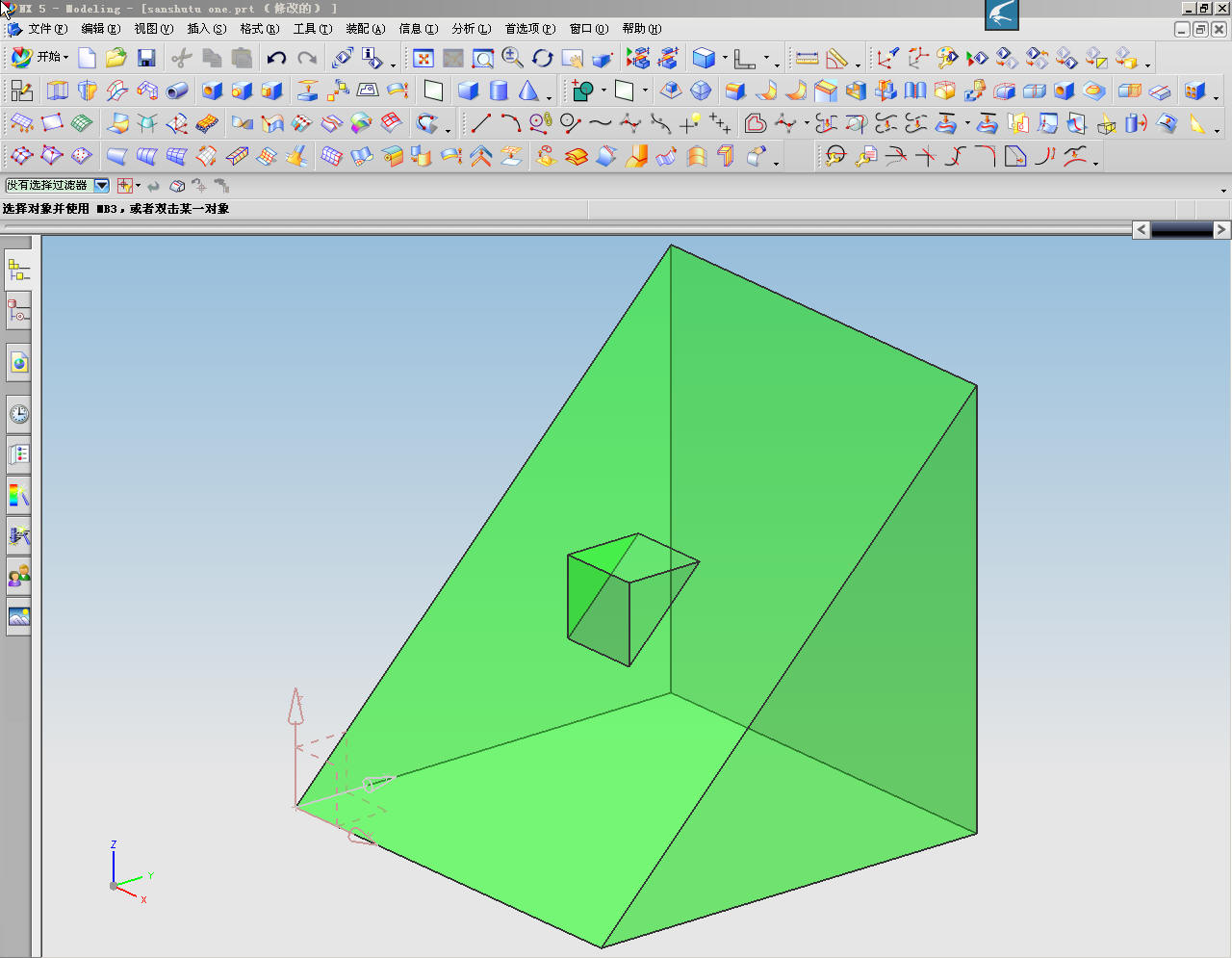Expand the view orientation L-shape dropdown arrow
Image resolution: width=1232 pixels, height=958 pixels.
point(767,58)
